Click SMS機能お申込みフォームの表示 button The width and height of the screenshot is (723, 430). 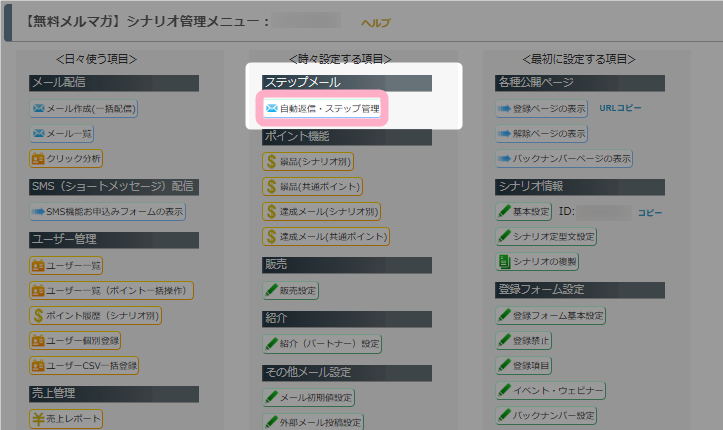tap(108, 211)
